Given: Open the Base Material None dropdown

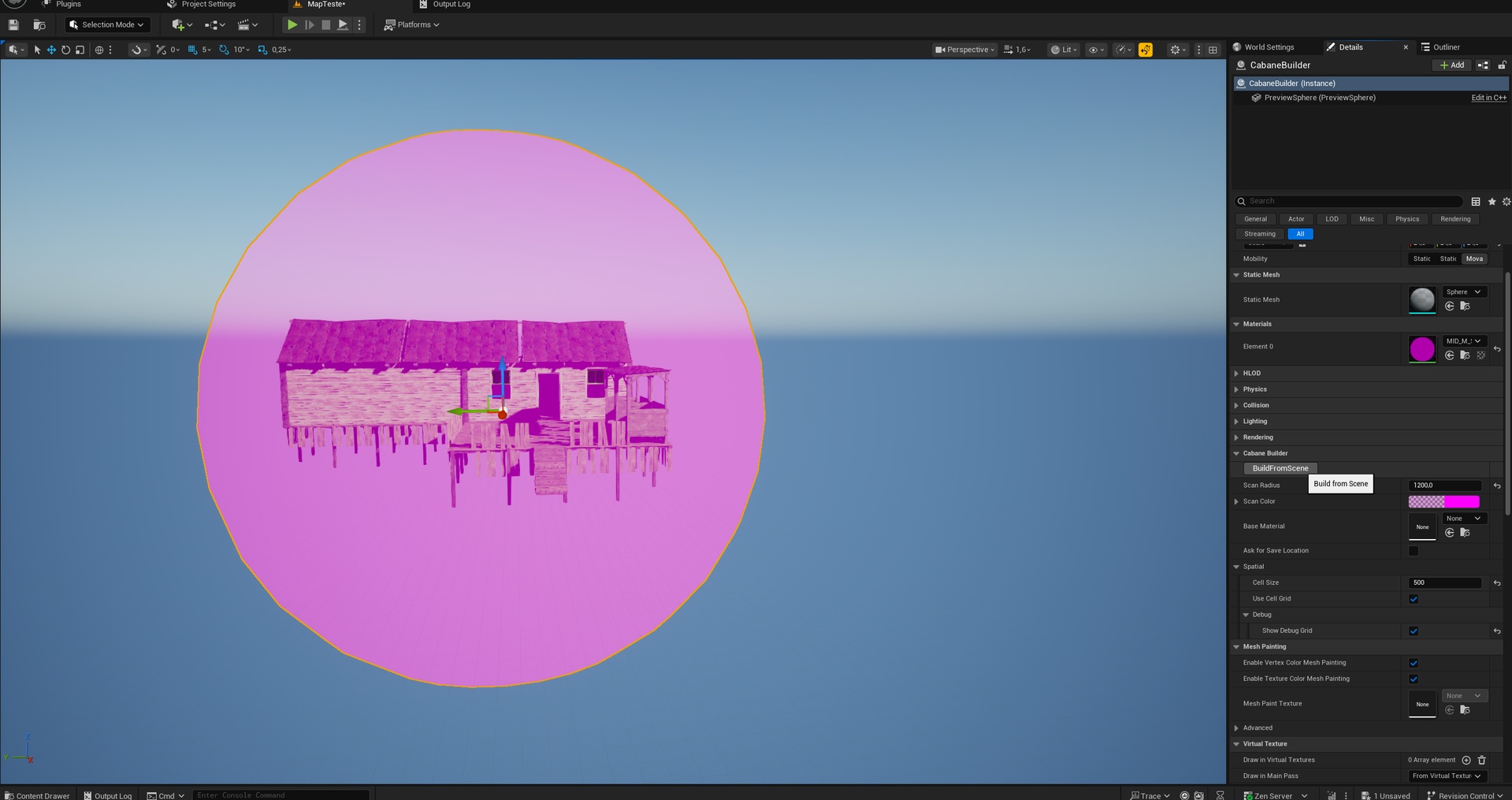Looking at the screenshot, I should pyautogui.click(x=1464, y=519).
